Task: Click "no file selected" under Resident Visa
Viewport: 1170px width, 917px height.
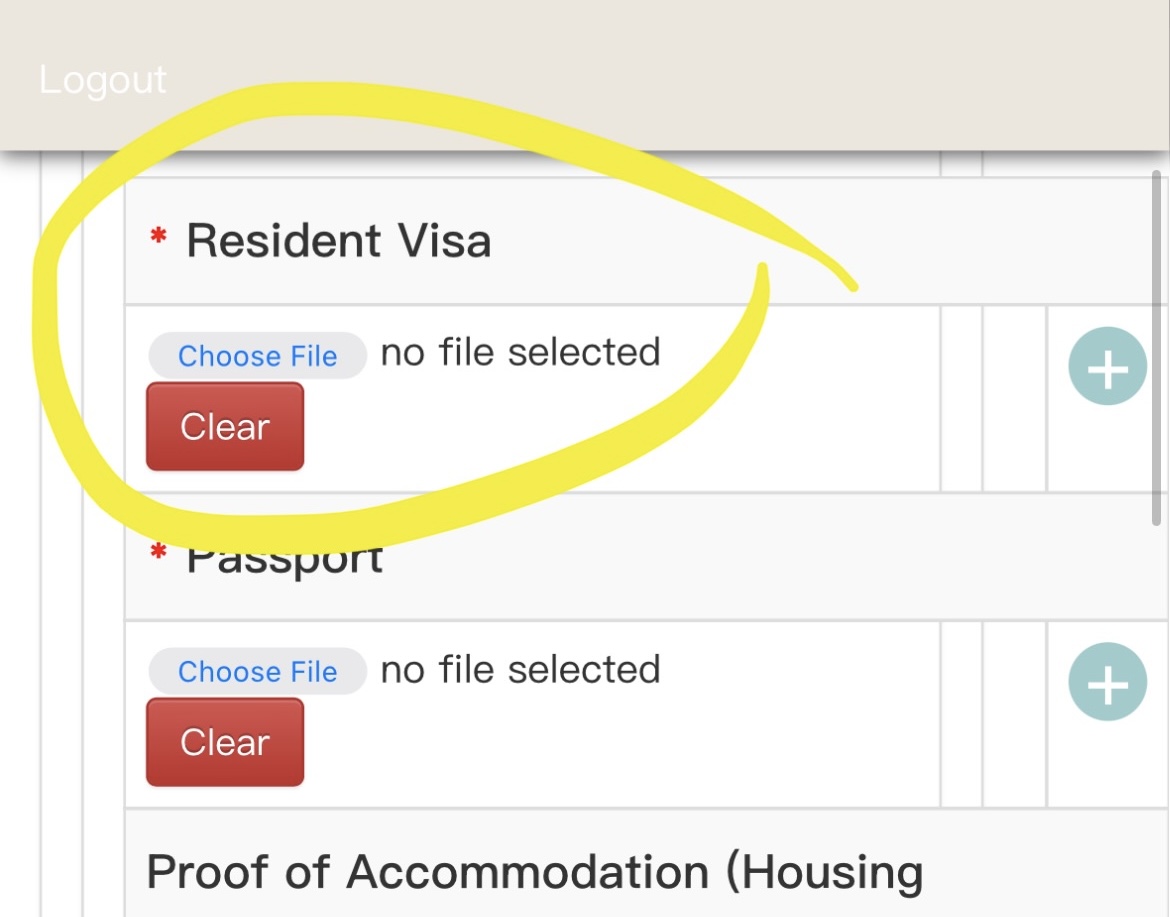Action: (520, 353)
